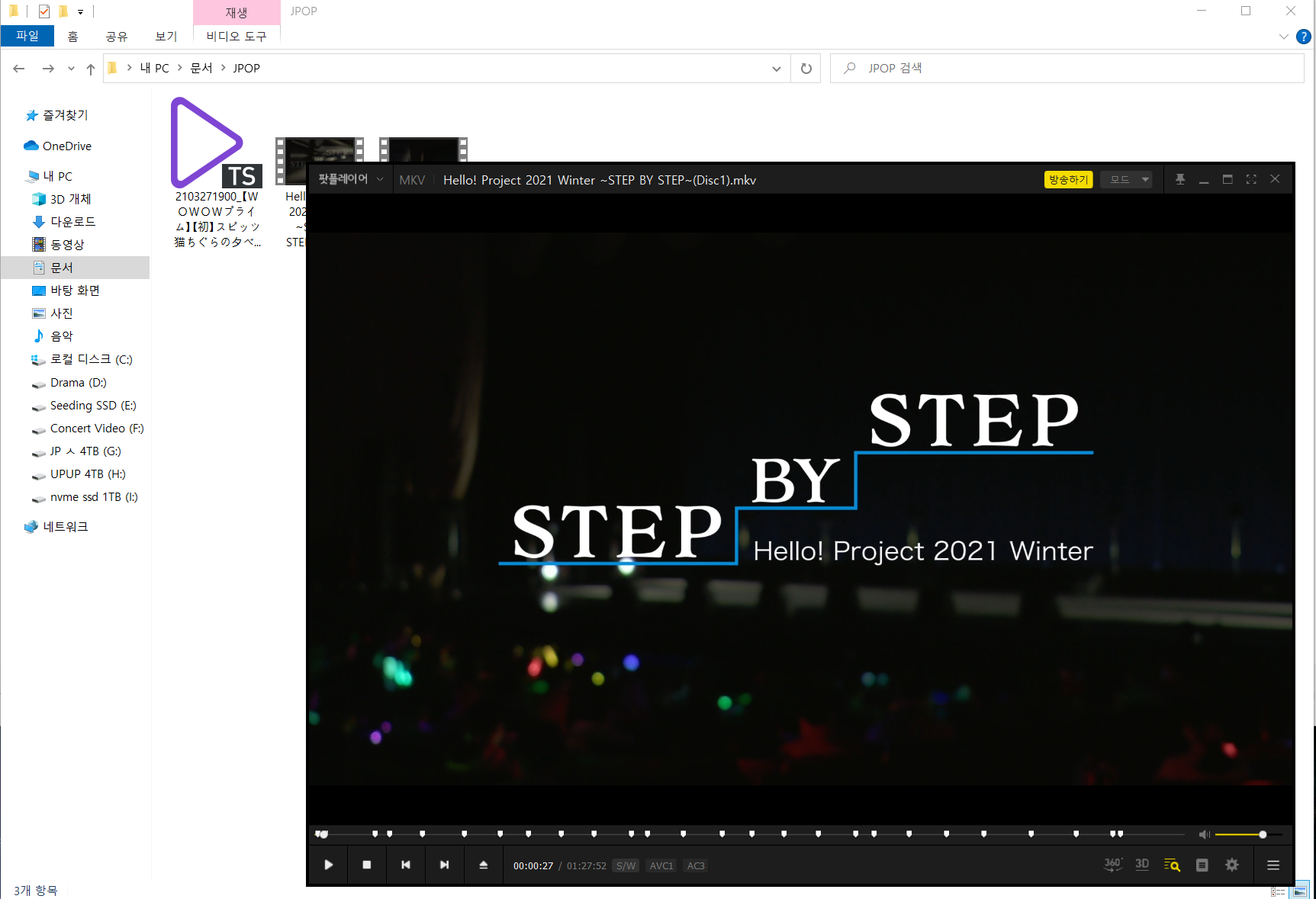Click the 재생 contextual tab header
Image resolution: width=1316 pixels, height=899 pixels.
(x=236, y=12)
